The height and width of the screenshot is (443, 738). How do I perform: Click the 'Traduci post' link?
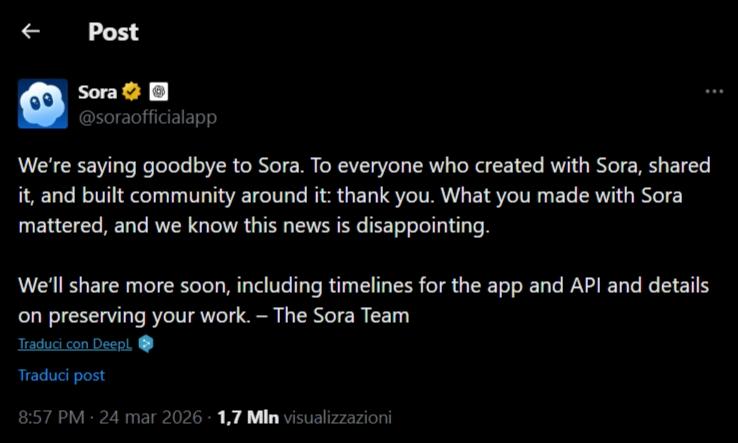62,375
